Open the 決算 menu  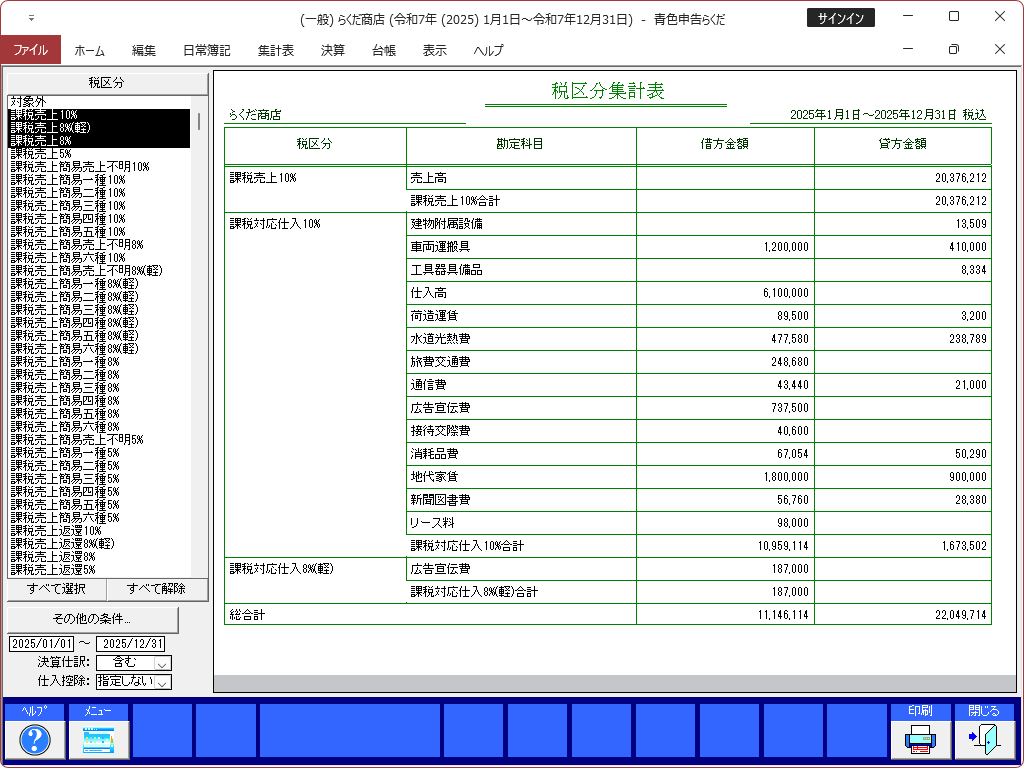333,50
